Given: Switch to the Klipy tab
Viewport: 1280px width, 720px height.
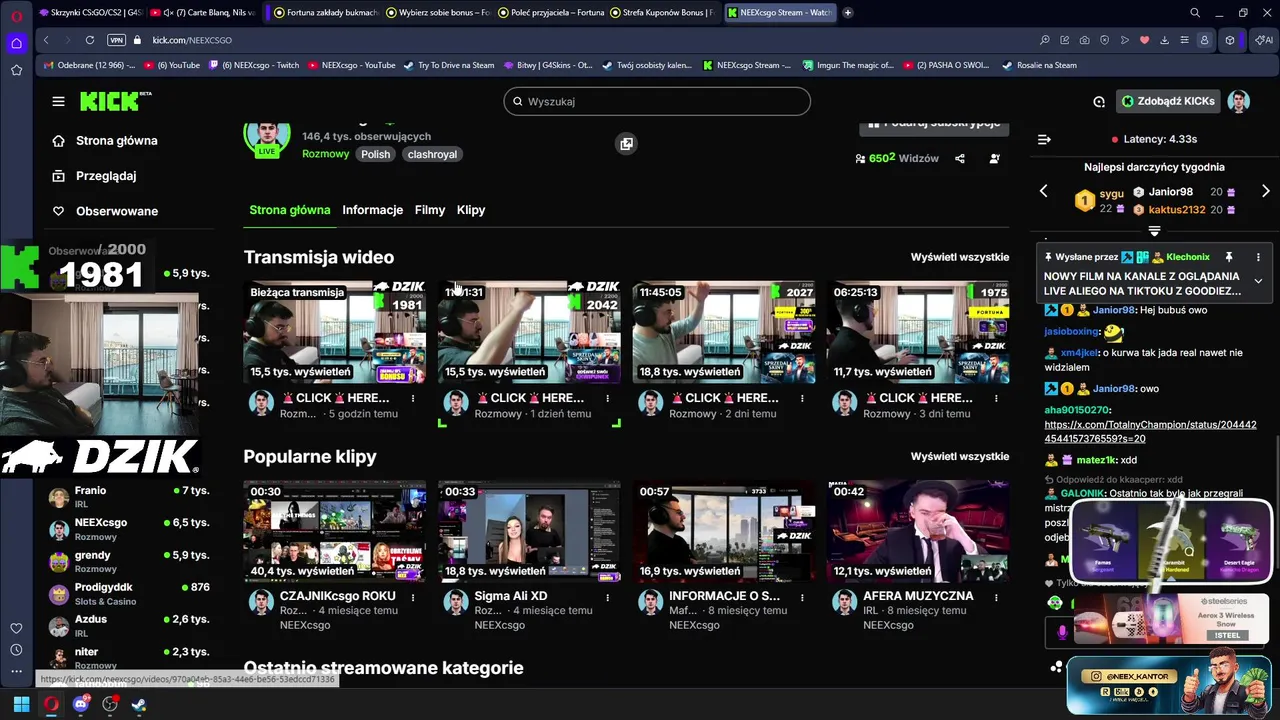Looking at the screenshot, I should tap(471, 210).
